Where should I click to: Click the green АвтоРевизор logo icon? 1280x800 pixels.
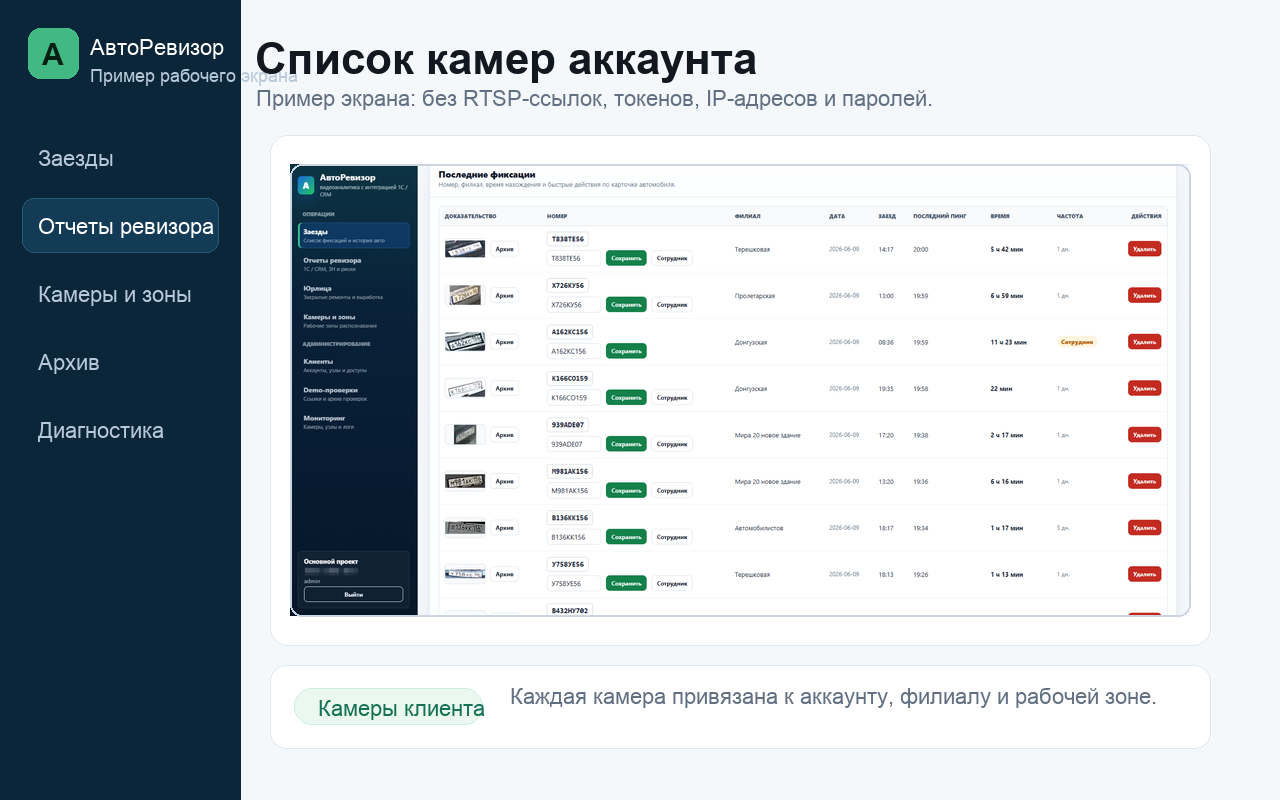coord(53,53)
